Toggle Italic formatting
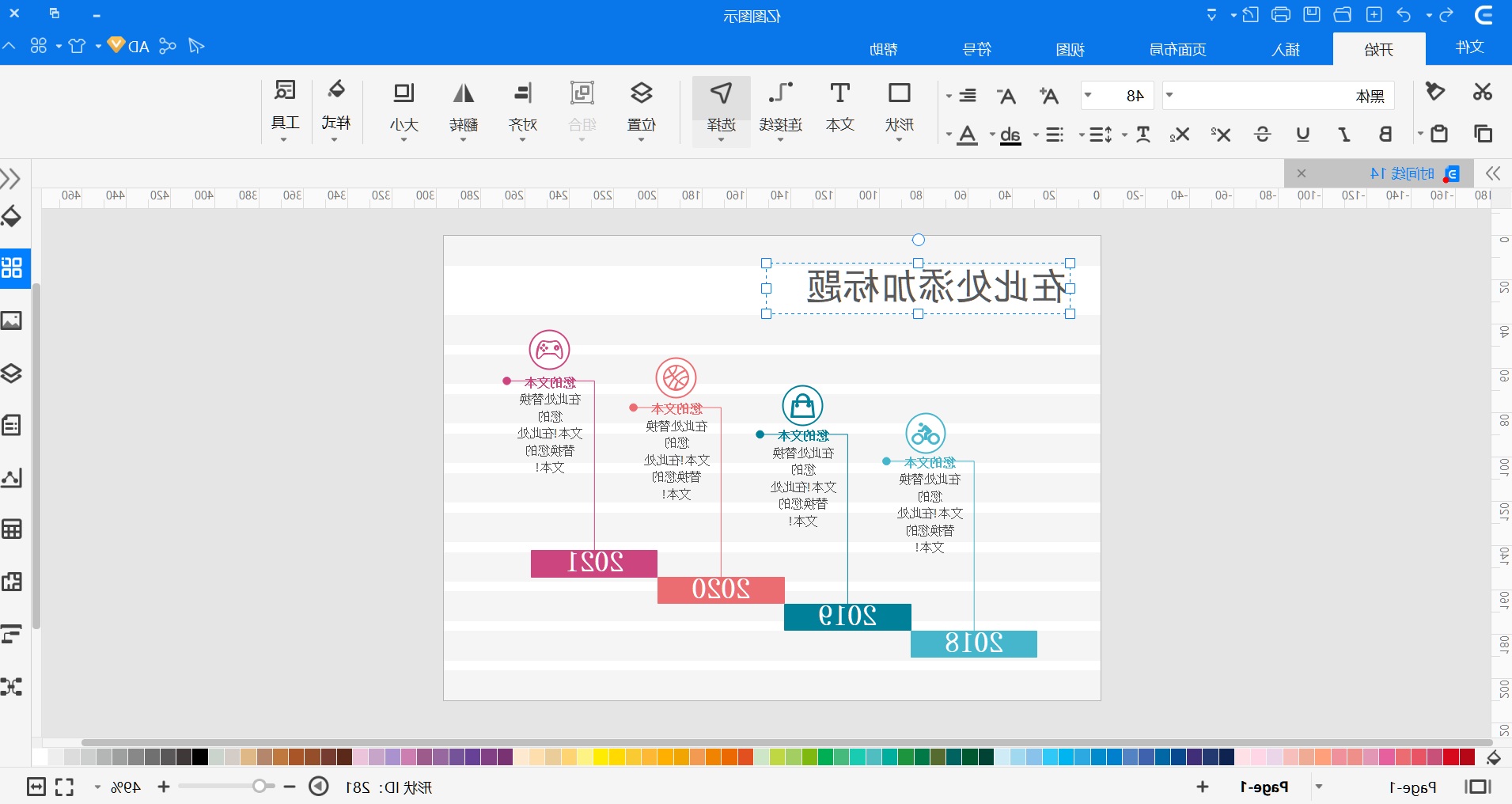 (x=1344, y=134)
